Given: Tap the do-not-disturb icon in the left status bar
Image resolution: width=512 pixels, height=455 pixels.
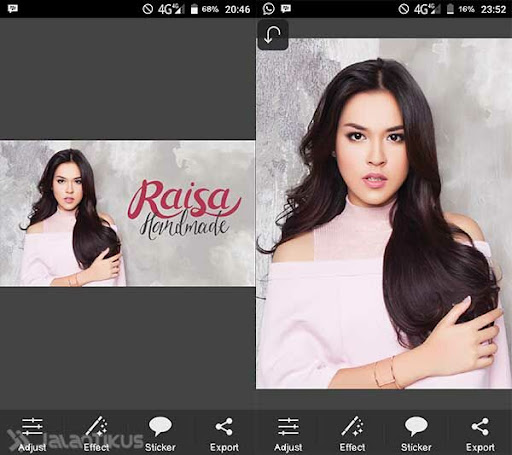Looking at the screenshot, I should pos(147,9).
